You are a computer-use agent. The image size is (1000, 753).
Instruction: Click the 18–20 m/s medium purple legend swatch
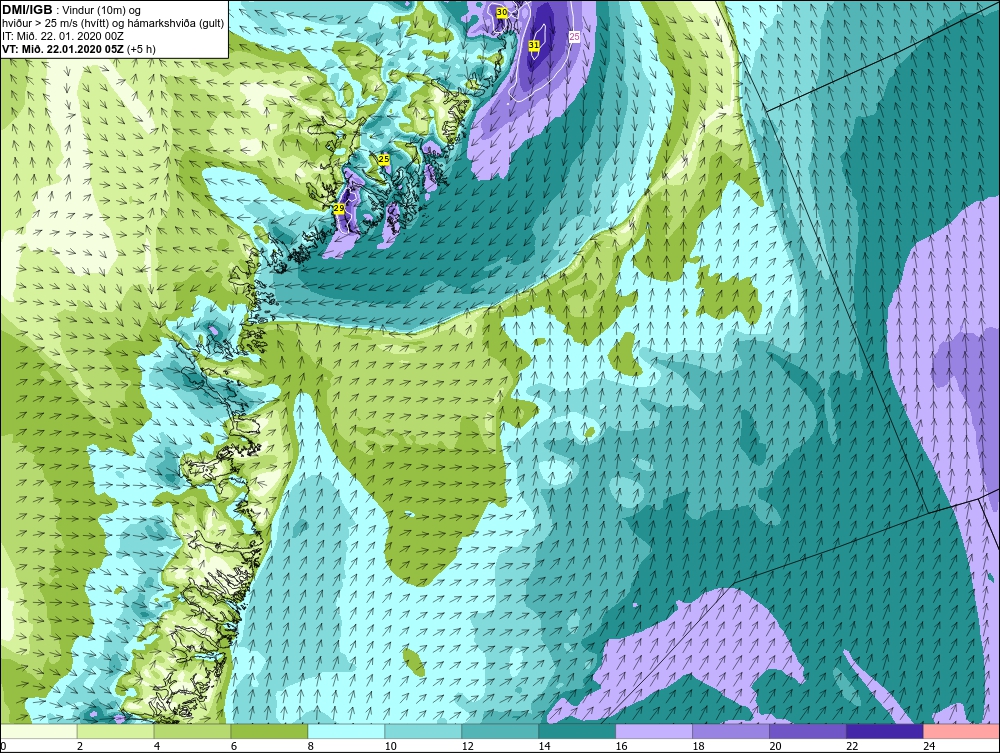coord(731,731)
